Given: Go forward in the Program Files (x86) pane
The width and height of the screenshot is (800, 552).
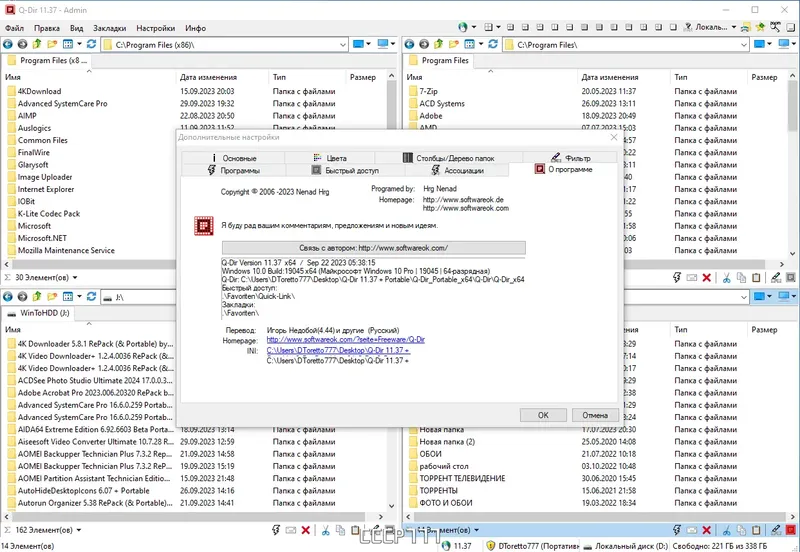Looking at the screenshot, I should pyautogui.click(x=22, y=44).
